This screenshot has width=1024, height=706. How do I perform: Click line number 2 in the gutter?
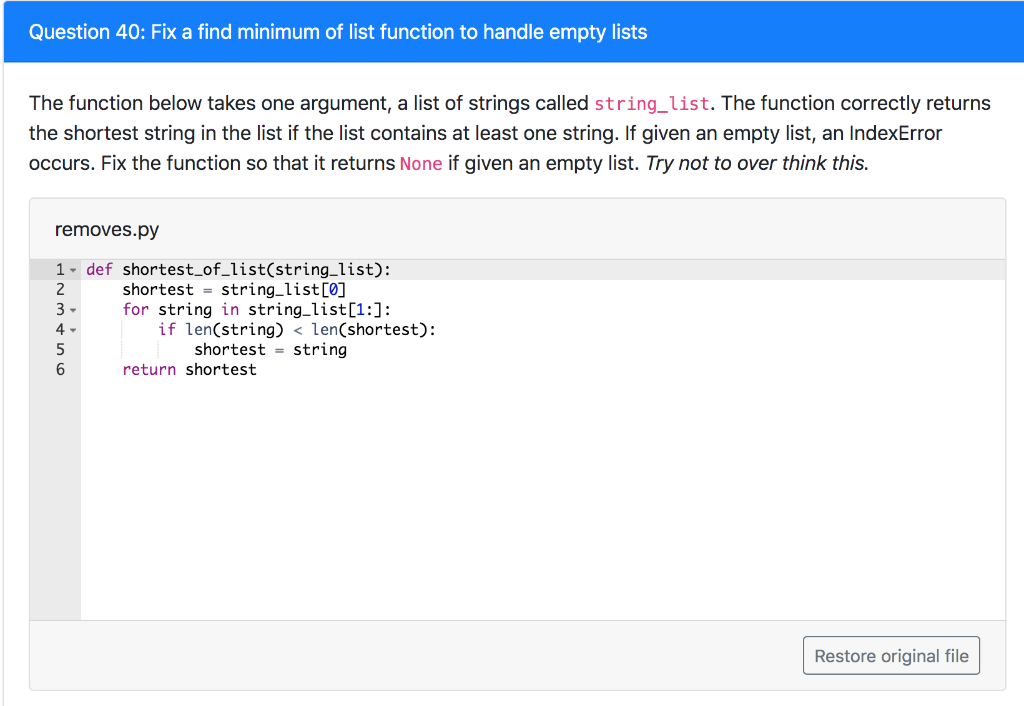[x=60, y=289]
